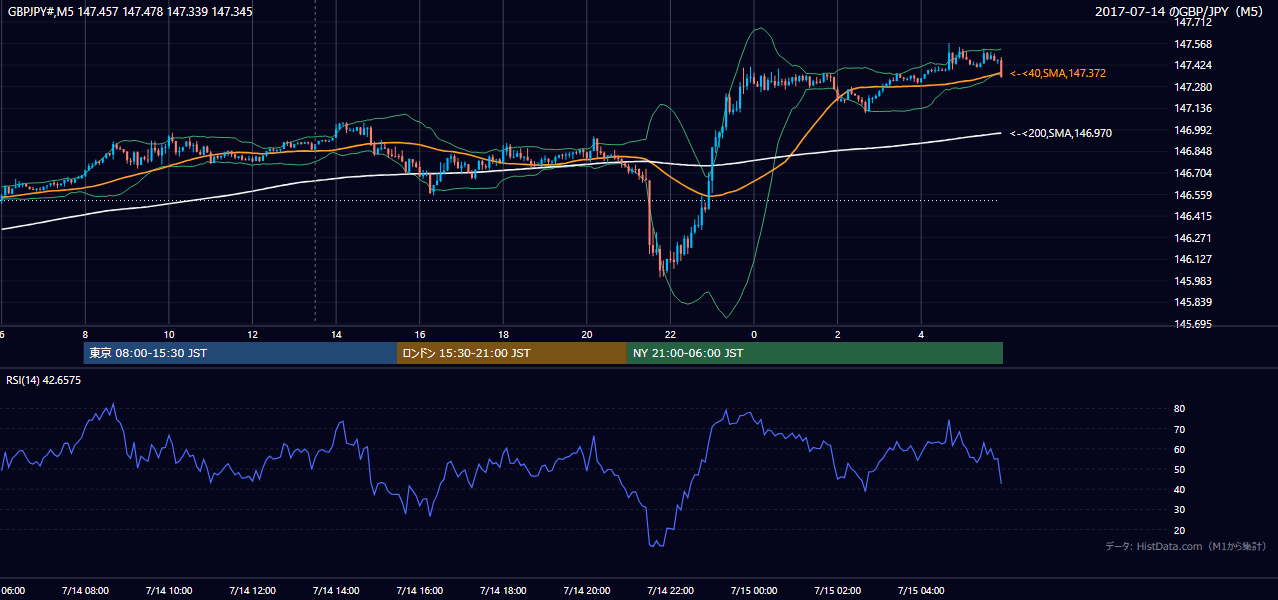The height and width of the screenshot is (600, 1278).
Task: Click the 147.136 price axis label
Action: pos(1192,108)
